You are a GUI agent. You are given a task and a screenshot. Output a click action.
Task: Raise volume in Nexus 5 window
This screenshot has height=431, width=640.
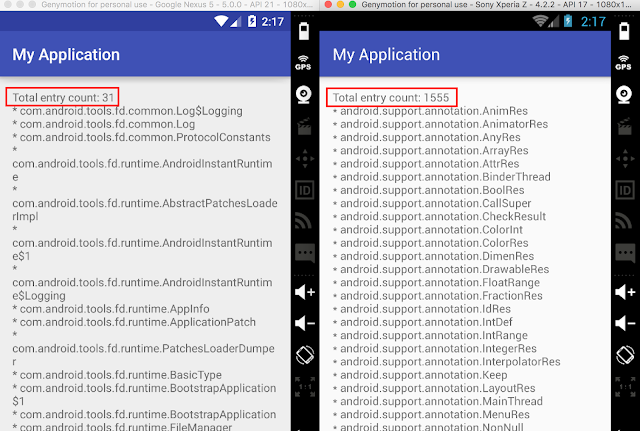(304, 292)
